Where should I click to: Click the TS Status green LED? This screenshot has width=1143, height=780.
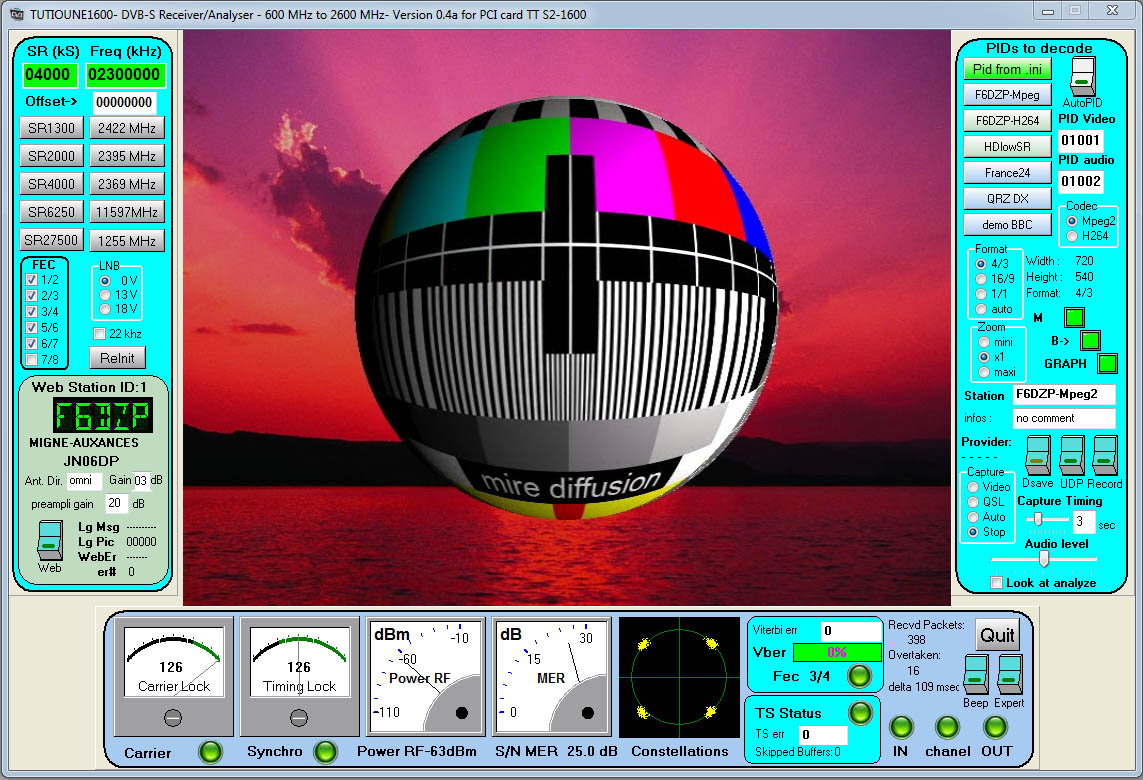pyautogui.click(x=860, y=712)
